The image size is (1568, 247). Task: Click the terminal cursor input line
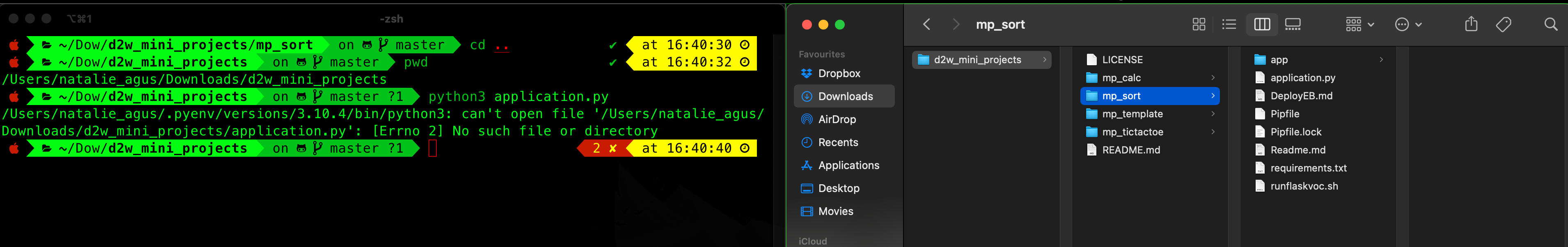click(x=433, y=149)
